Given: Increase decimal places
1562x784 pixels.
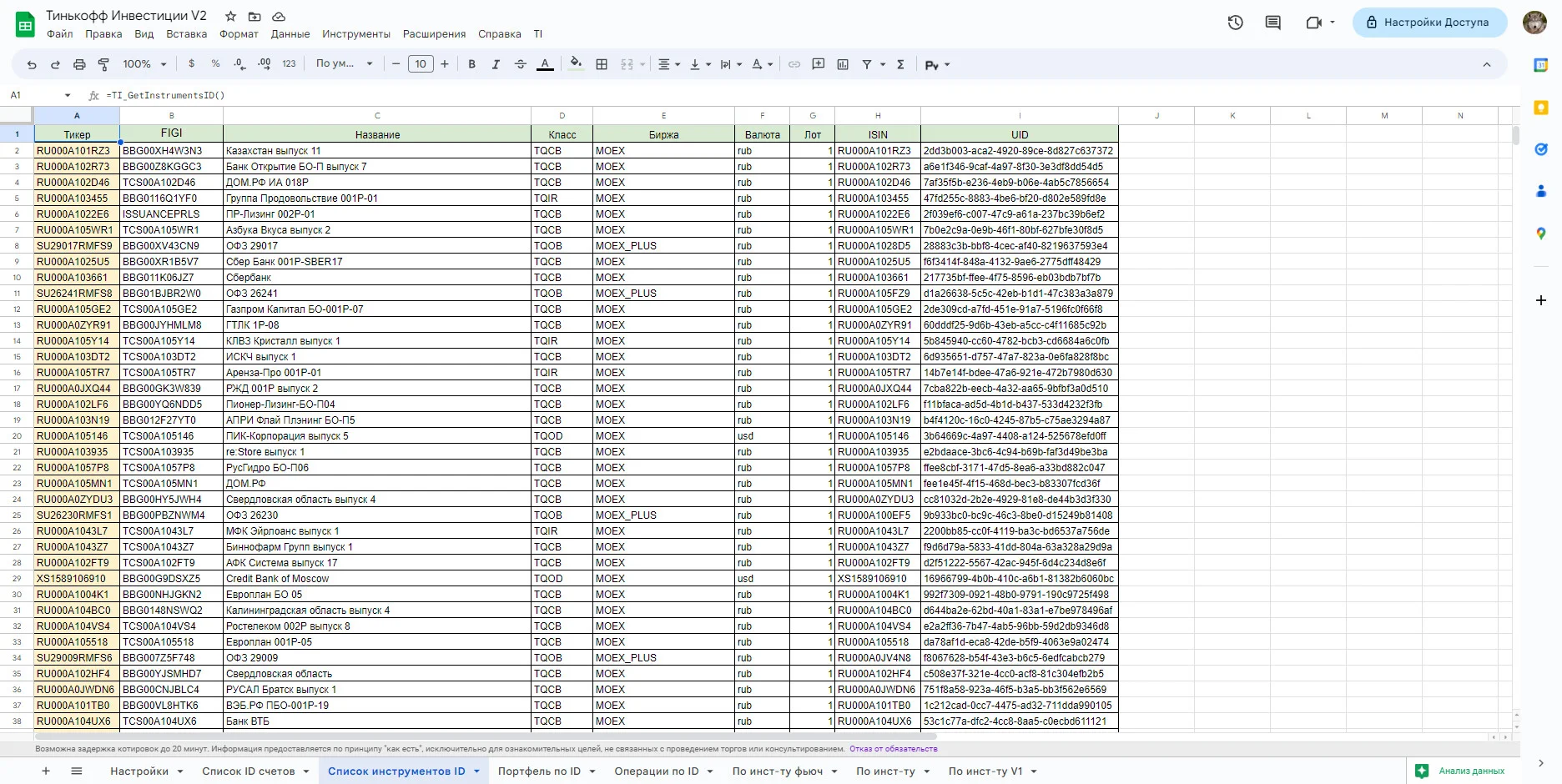Looking at the screenshot, I should (x=265, y=64).
